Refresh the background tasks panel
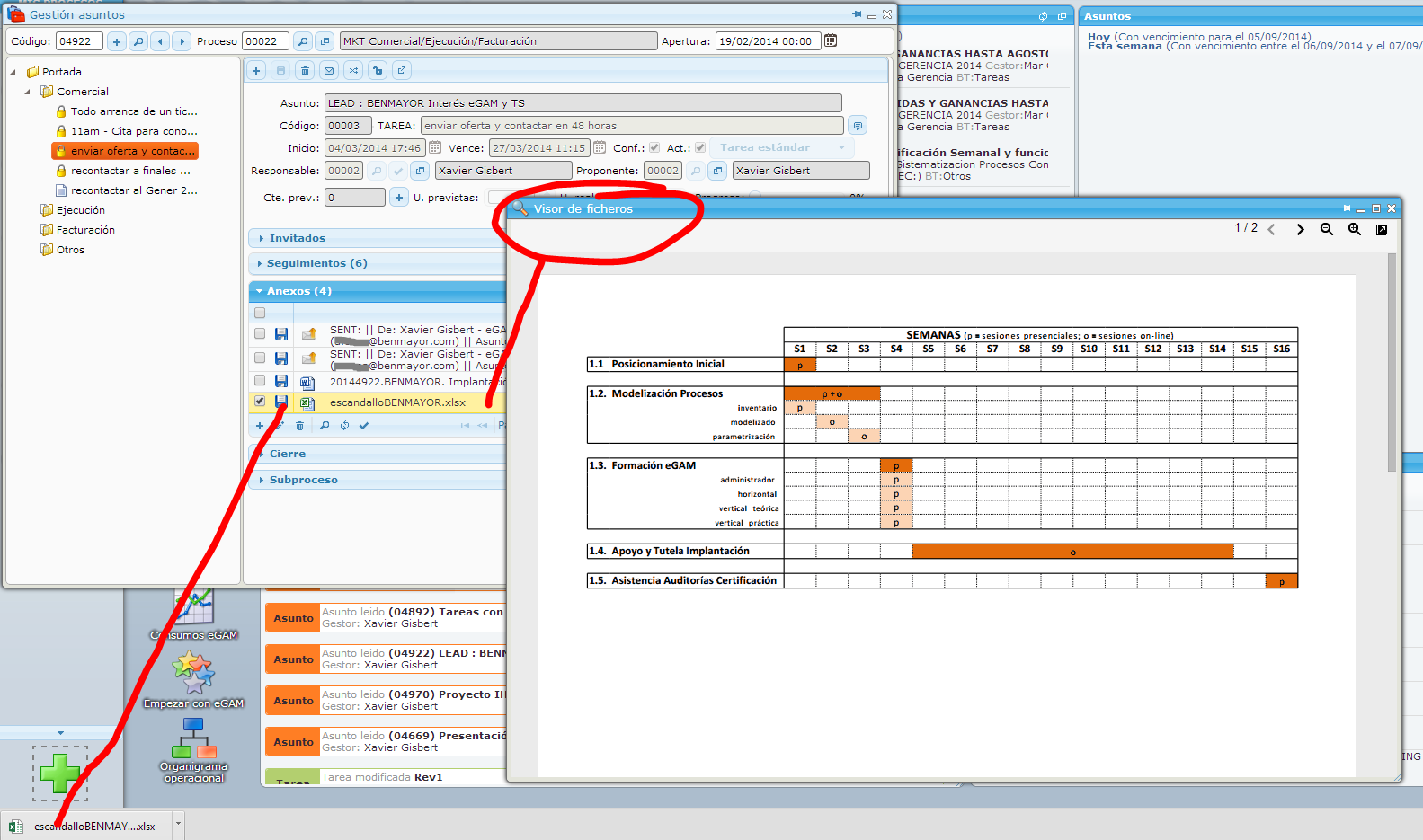The height and width of the screenshot is (840, 1423). pos(1043,16)
